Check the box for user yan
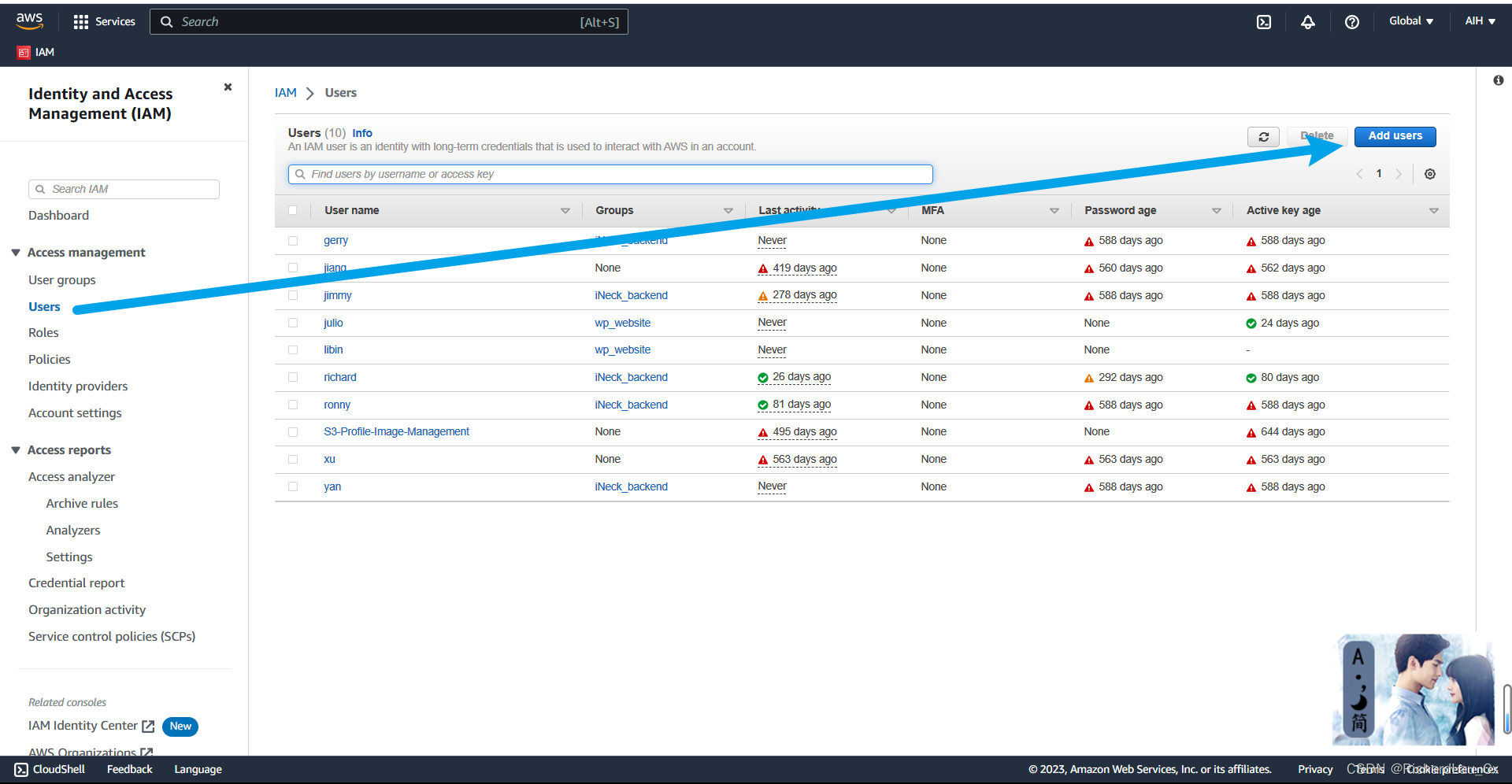The height and width of the screenshot is (784, 1512). [293, 486]
